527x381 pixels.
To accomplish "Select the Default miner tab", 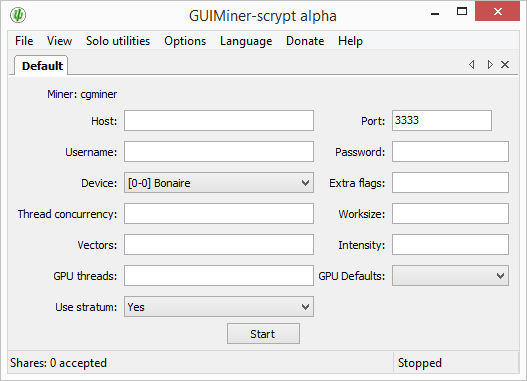I will tap(42, 66).
